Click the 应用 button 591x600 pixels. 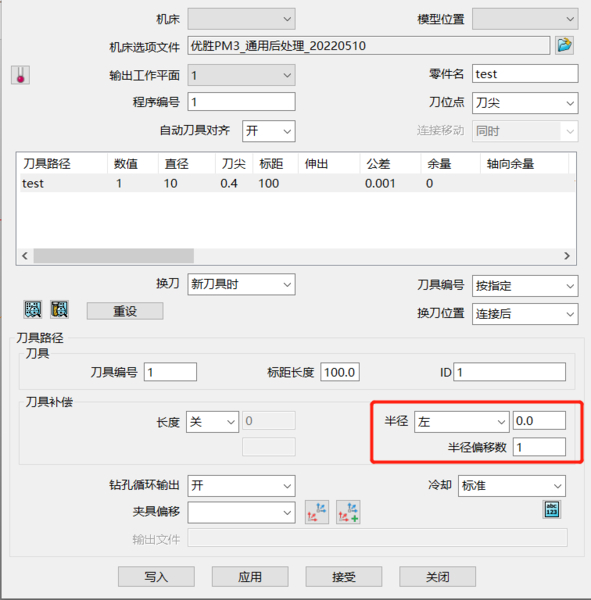tap(250, 577)
